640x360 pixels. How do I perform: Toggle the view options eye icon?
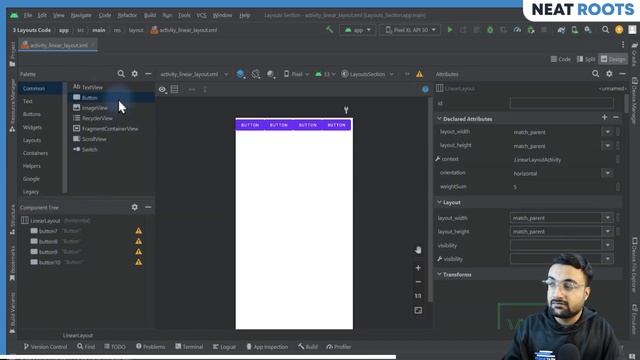[x=162, y=89]
